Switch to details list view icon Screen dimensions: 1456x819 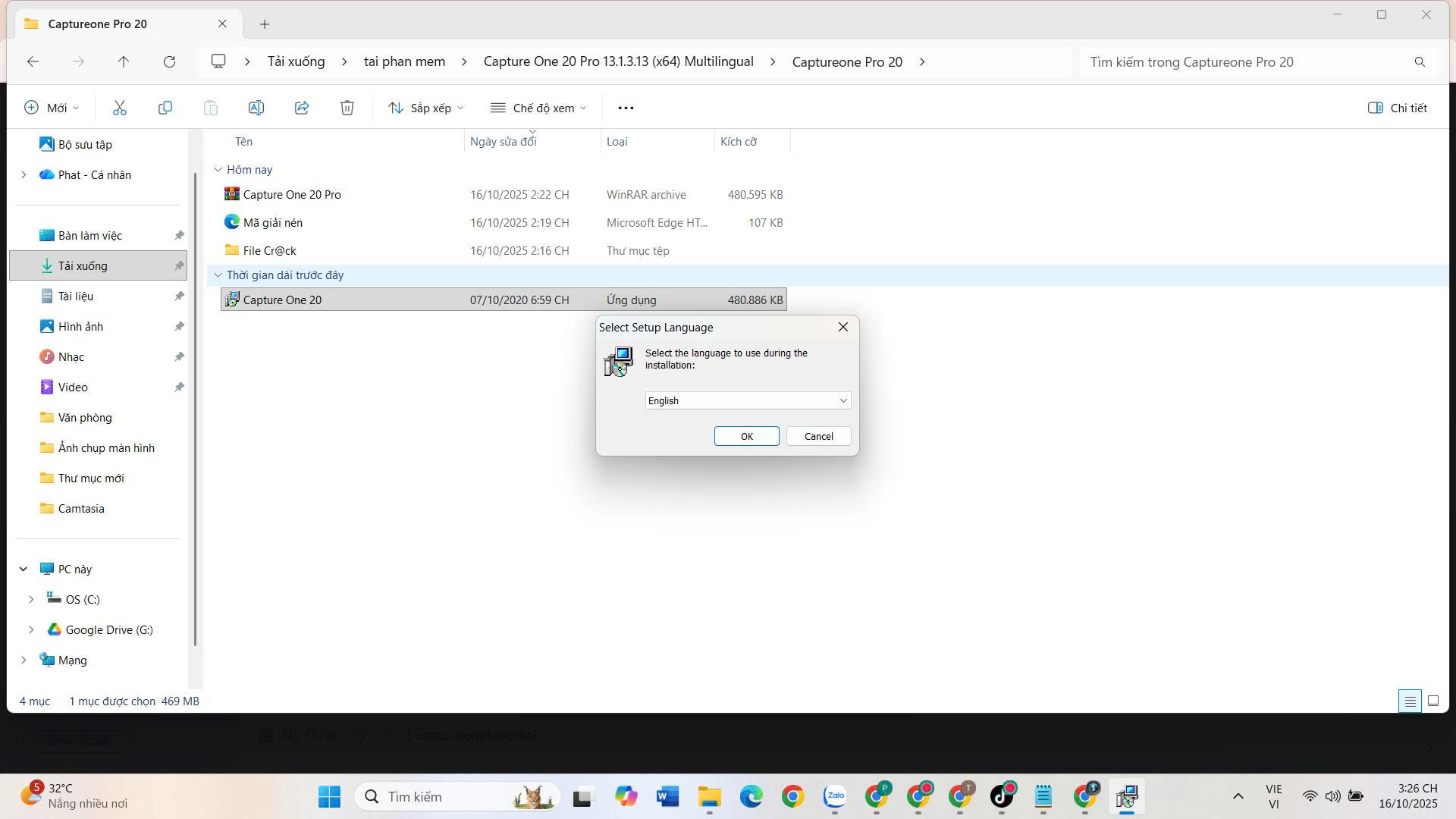coord(1410,701)
